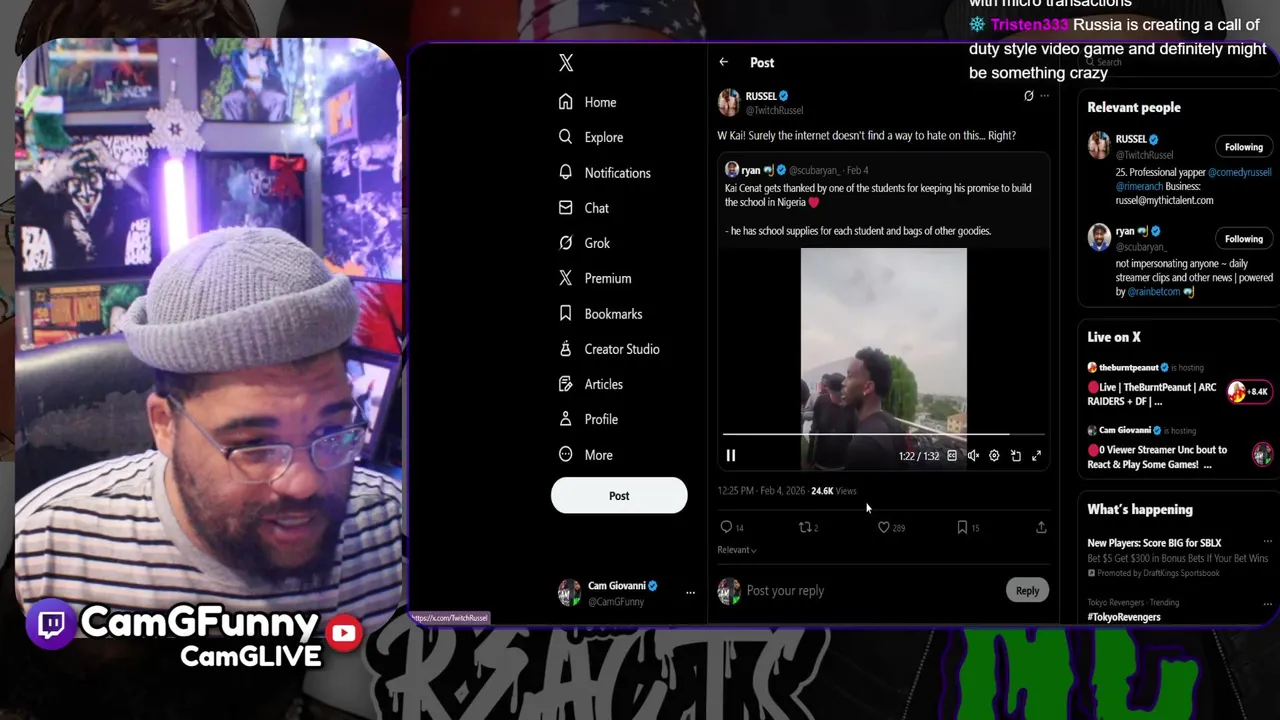Click Cam Giovanni account avatar

click(x=569, y=593)
